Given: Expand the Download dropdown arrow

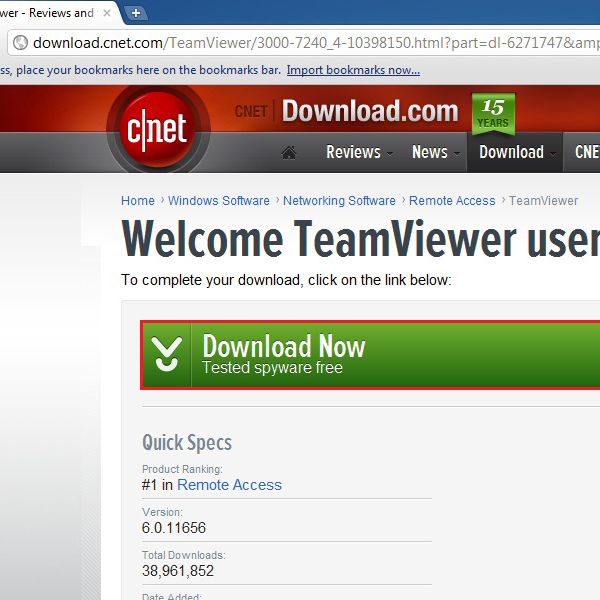Looking at the screenshot, I should pos(553,154).
